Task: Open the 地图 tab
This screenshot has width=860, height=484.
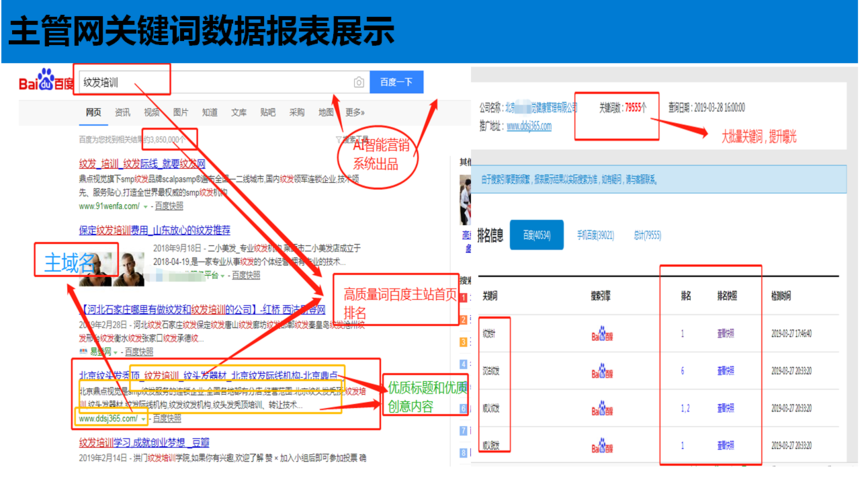Action: coord(326,112)
